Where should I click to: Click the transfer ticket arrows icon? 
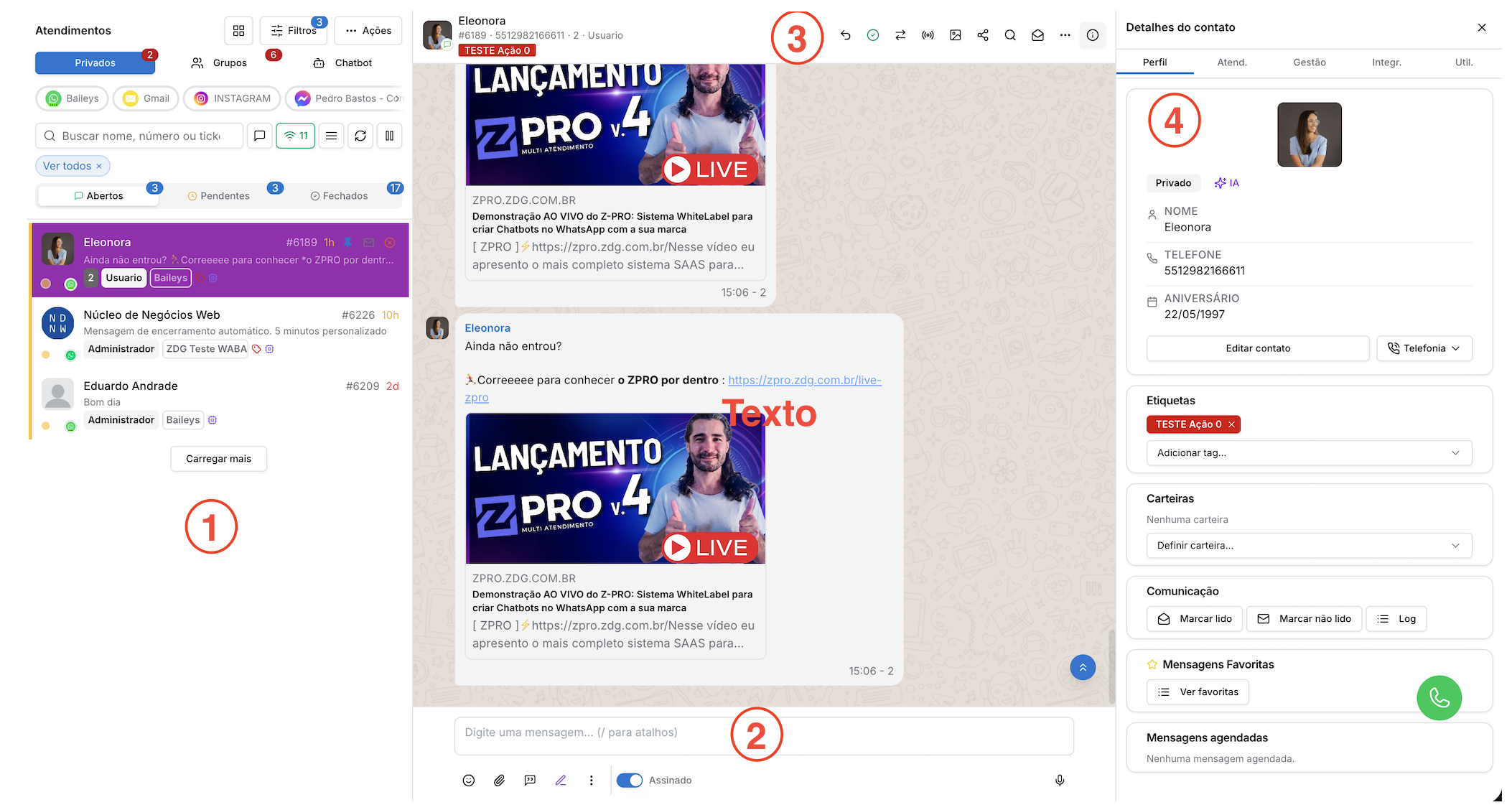tap(900, 35)
